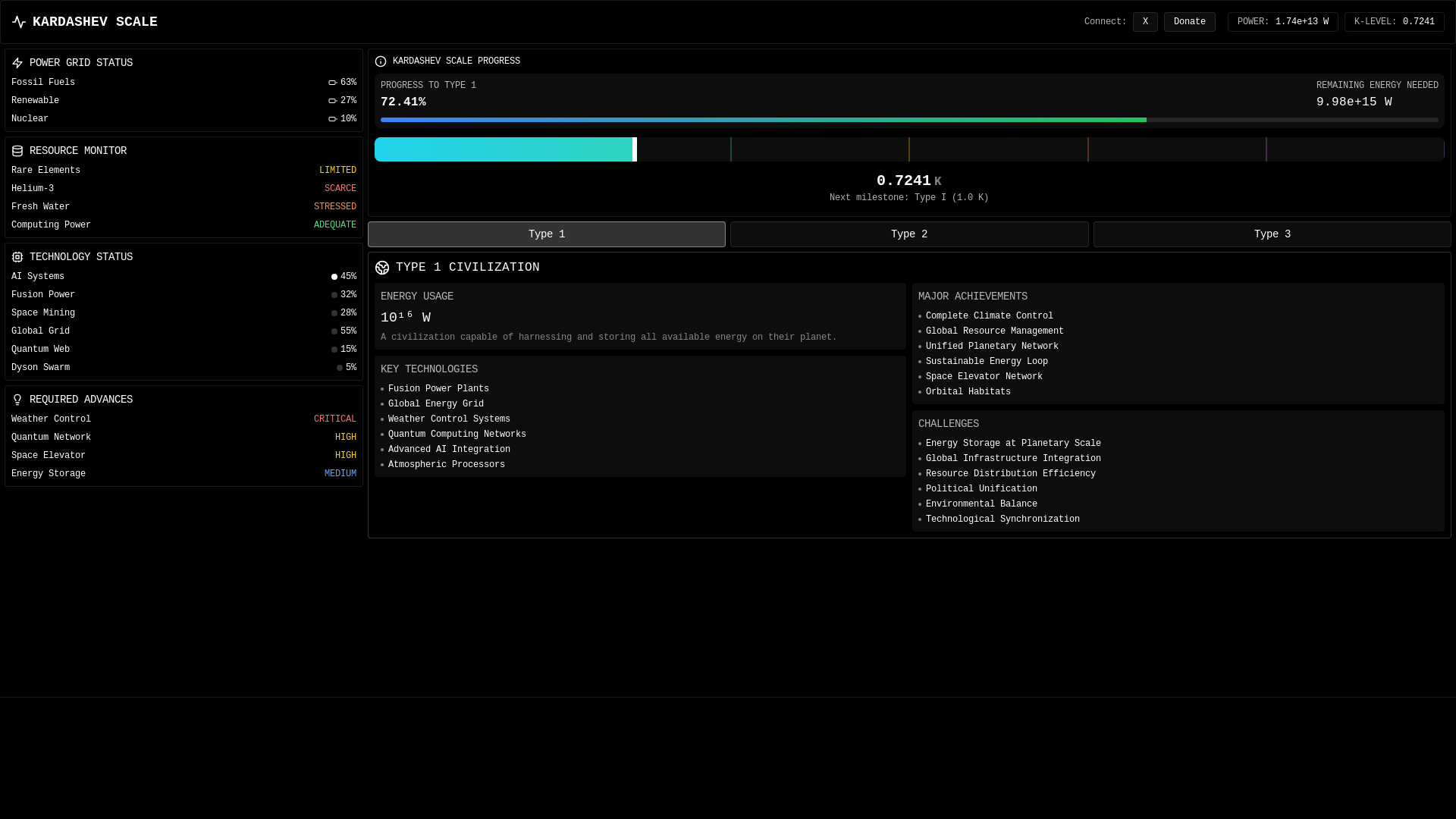This screenshot has height=819, width=1456.
Task: Click the Quantum Network HIGH label
Action: pyautogui.click(x=346, y=438)
